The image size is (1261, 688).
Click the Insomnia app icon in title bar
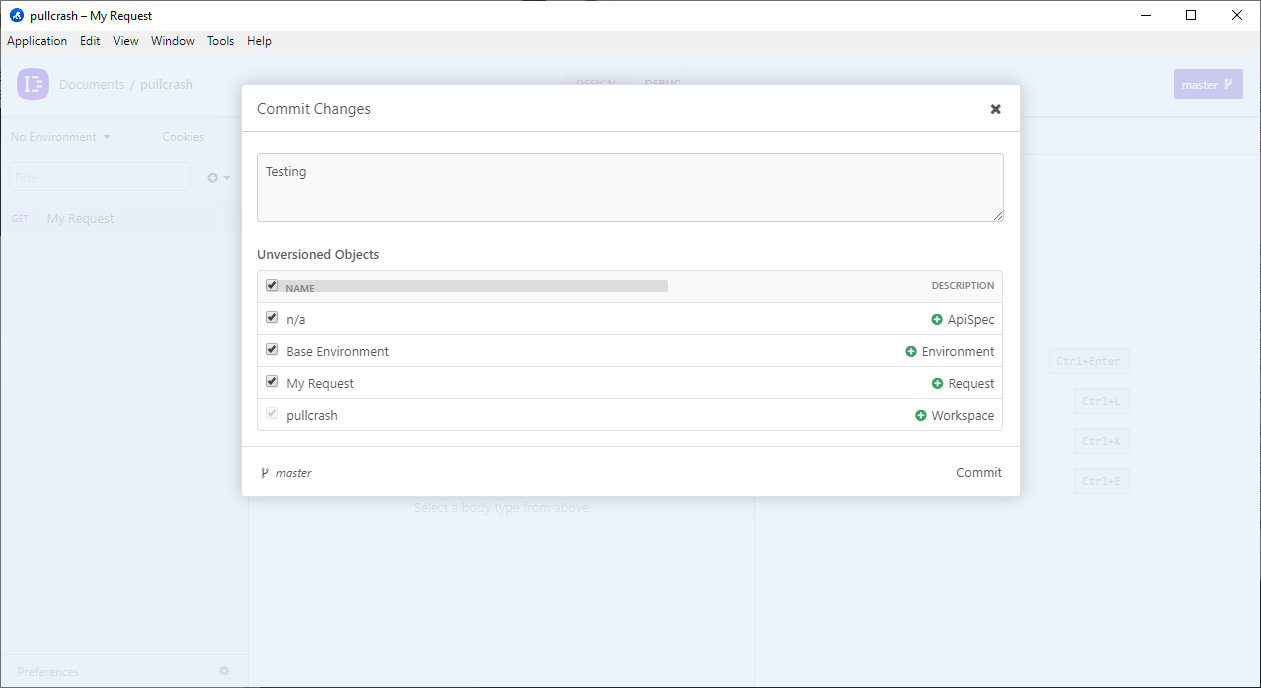point(16,15)
